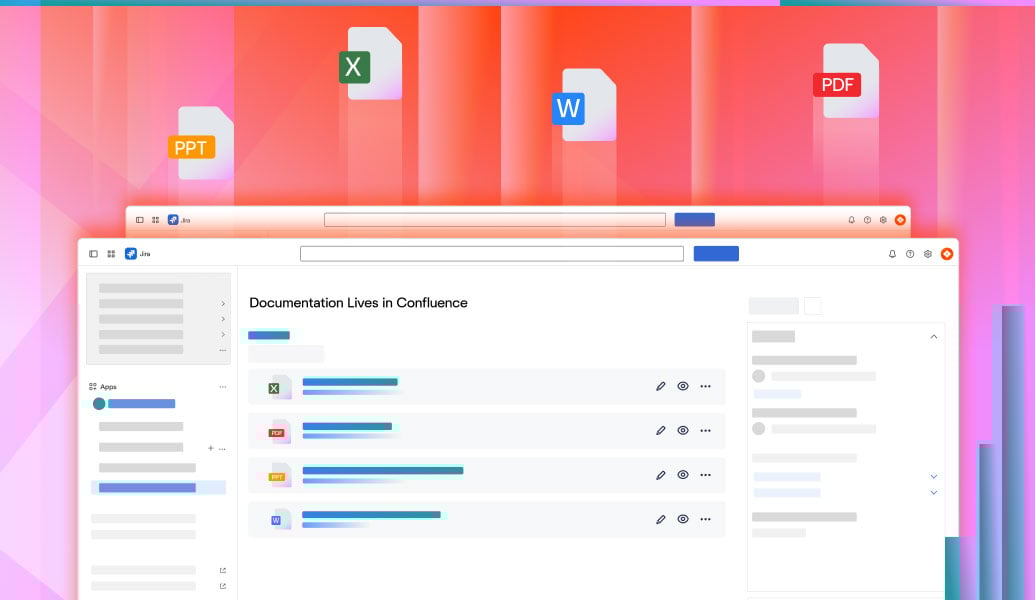Click inside the top search field
The width and height of the screenshot is (1035, 600).
click(492, 253)
